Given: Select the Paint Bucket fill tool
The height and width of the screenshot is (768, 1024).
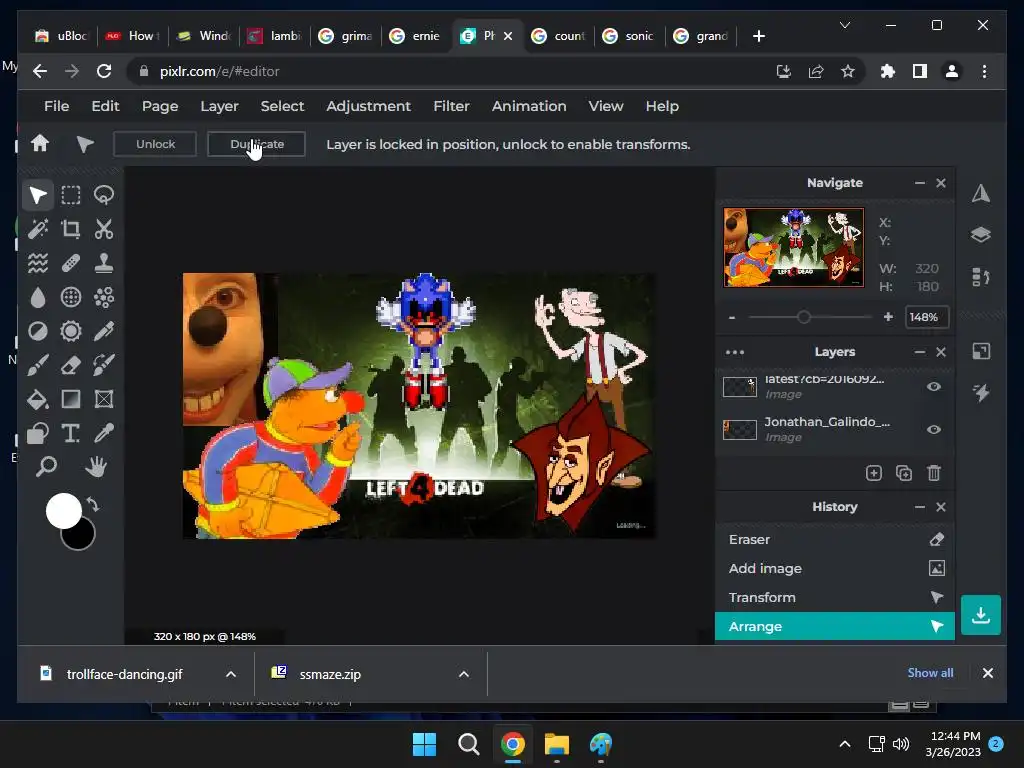Looking at the screenshot, I should (38, 399).
